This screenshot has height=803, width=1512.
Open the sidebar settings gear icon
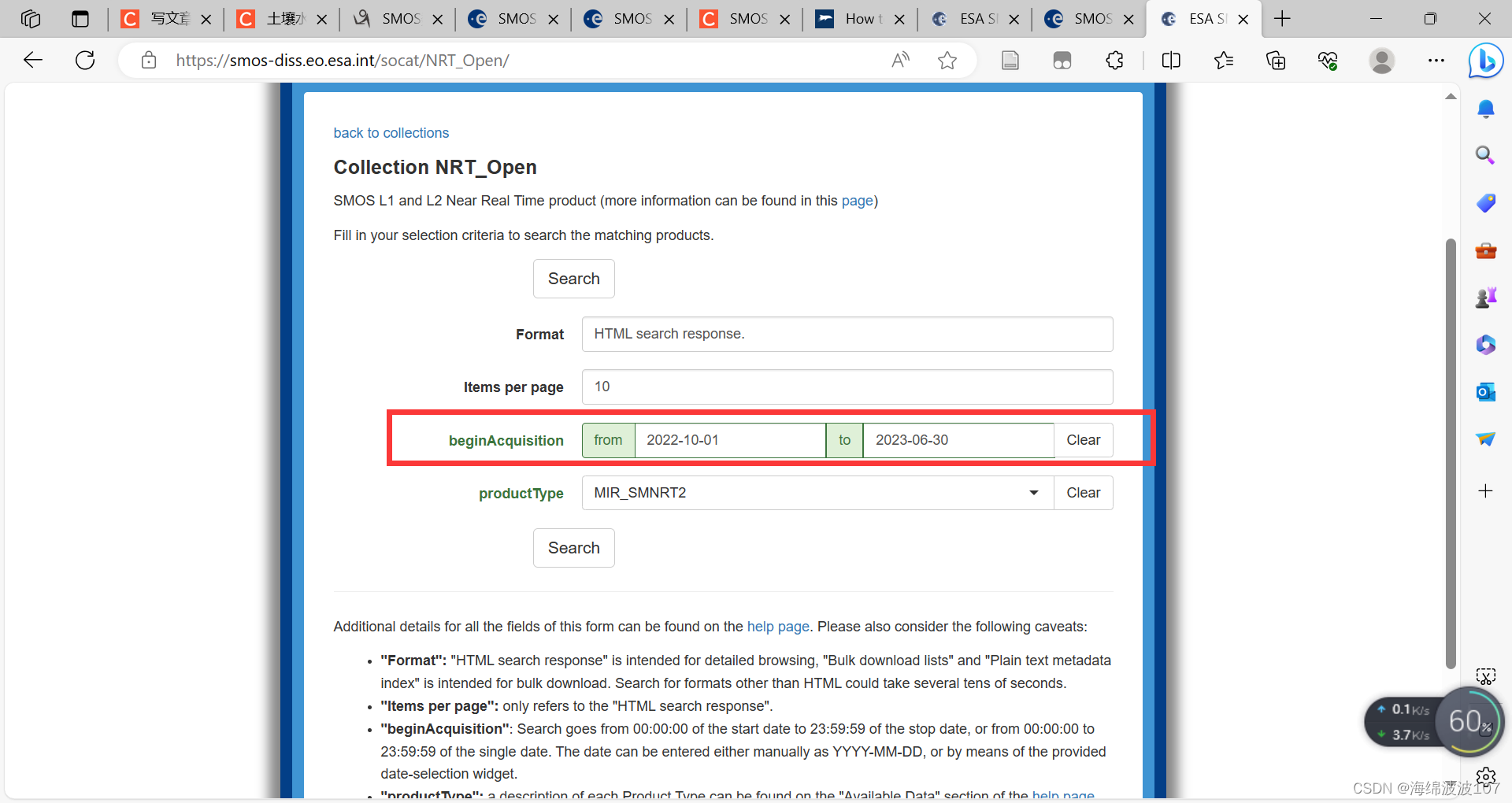click(x=1486, y=777)
